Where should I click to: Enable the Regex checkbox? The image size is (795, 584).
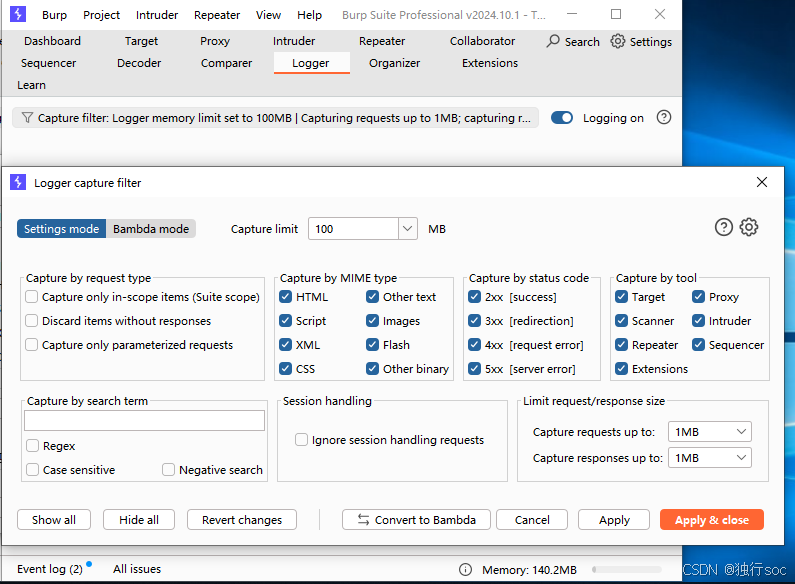click(x=32, y=446)
